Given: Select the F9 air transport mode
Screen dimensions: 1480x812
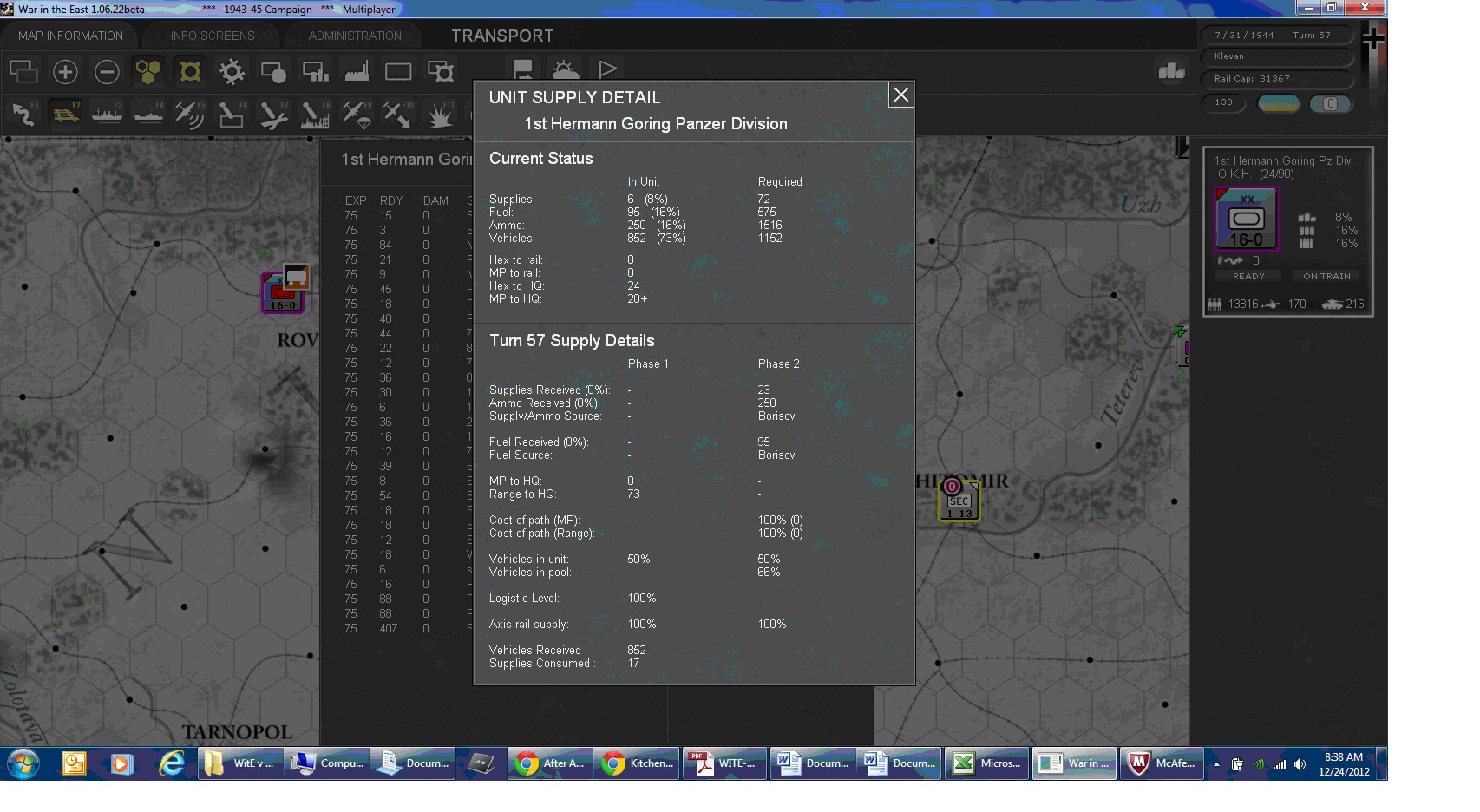Looking at the screenshot, I should 357,115.
